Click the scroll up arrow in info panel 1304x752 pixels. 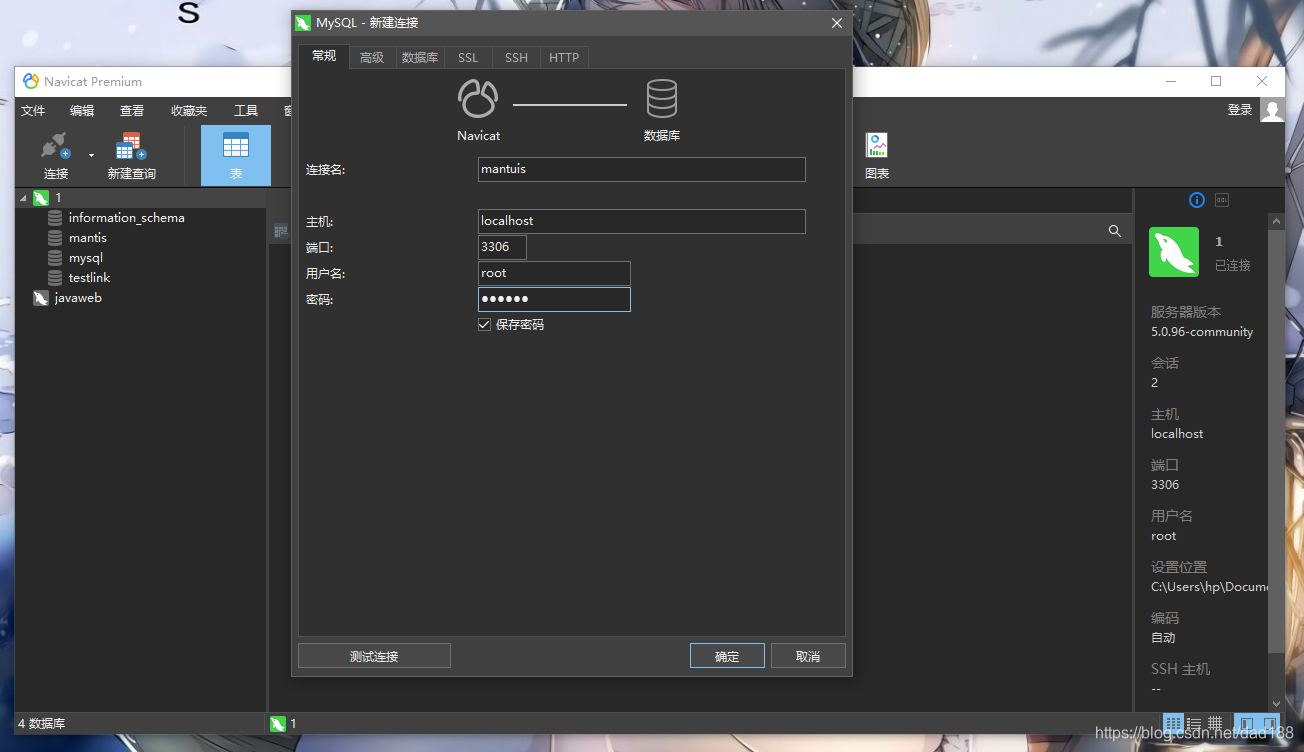click(1276, 221)
